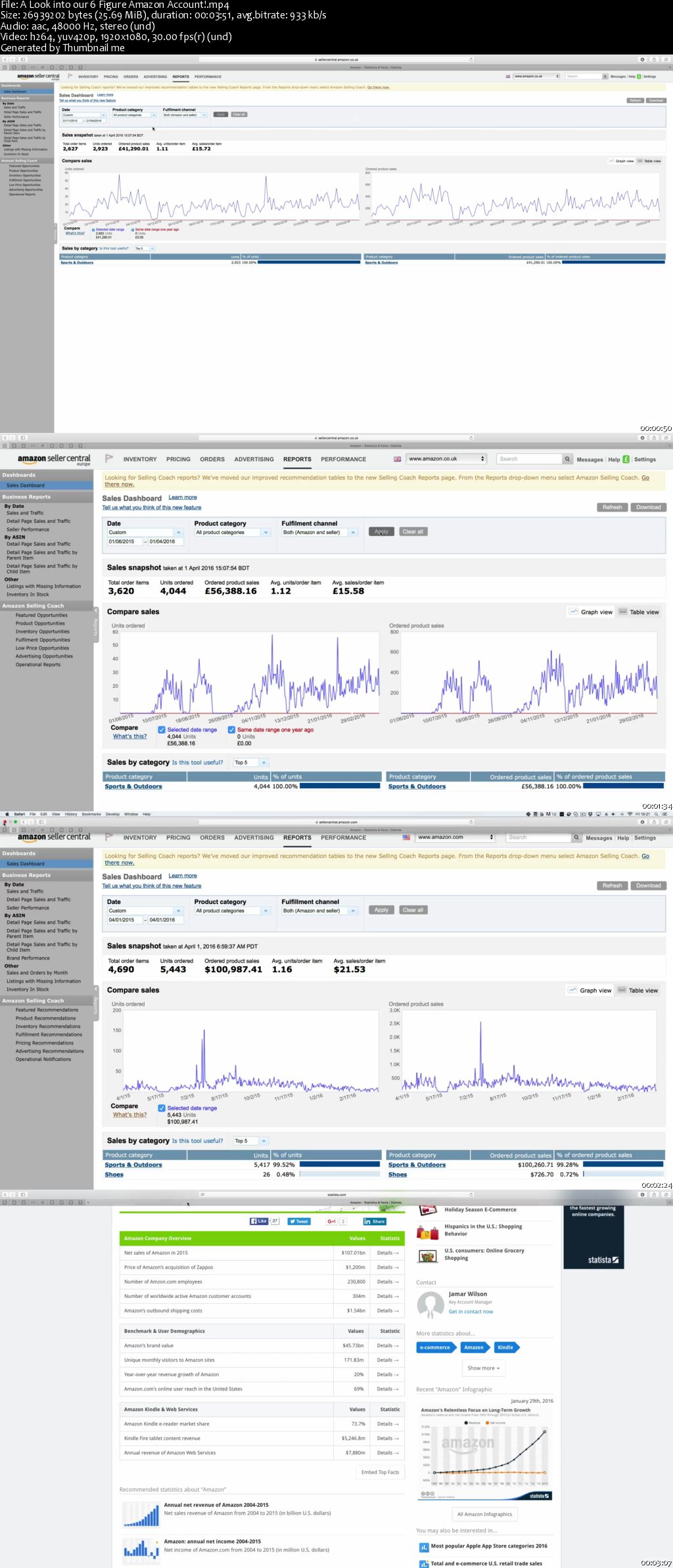Screen dimensions: 673x1568
Task: Open the Fulfilment channel dropdown in the 00:01:34 frame
Action: (x=319, y=532)
